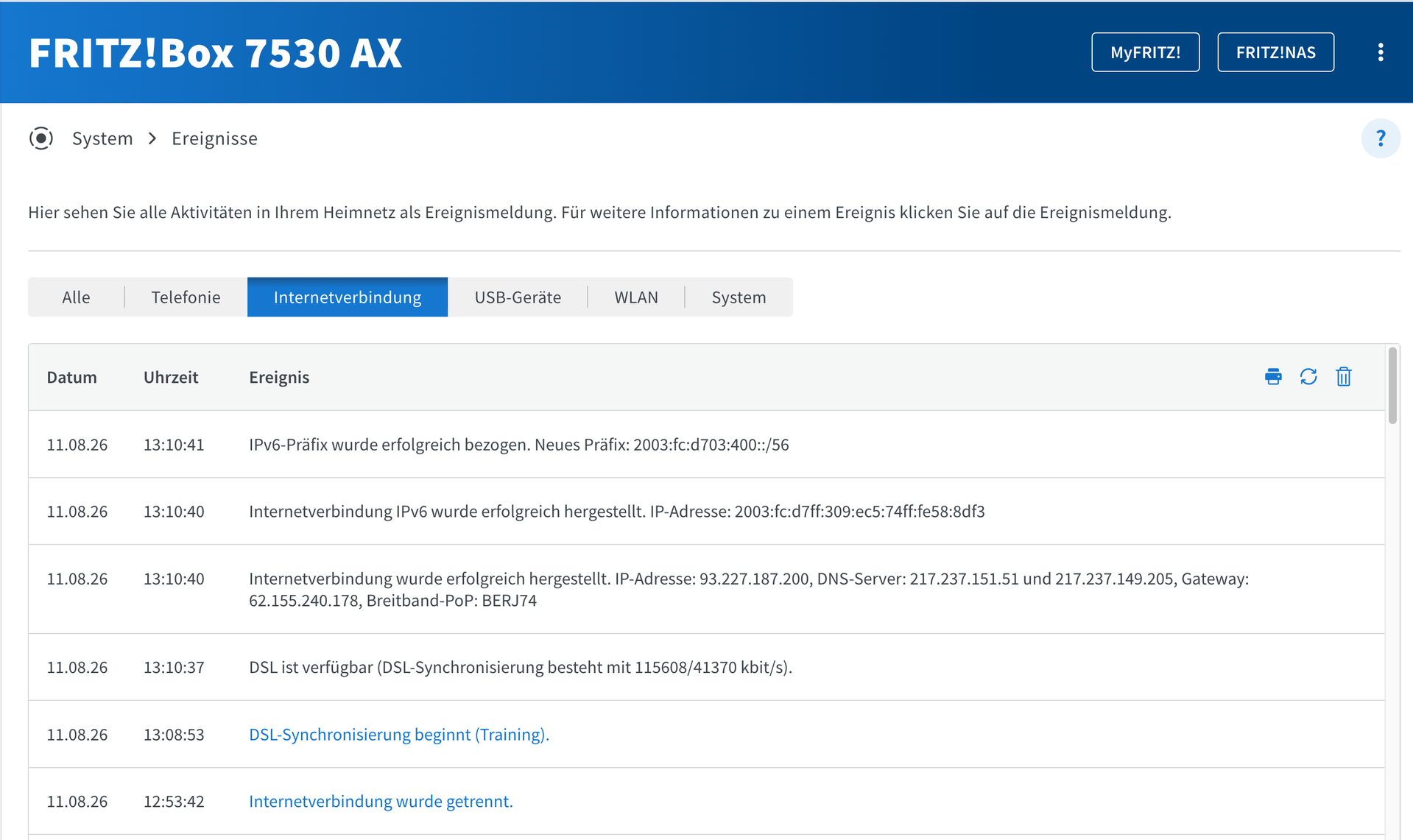Click the event with Breitband-PoP BERJ74
The height and width of the screenshot is (840, 1413).
tap(749, 590)
